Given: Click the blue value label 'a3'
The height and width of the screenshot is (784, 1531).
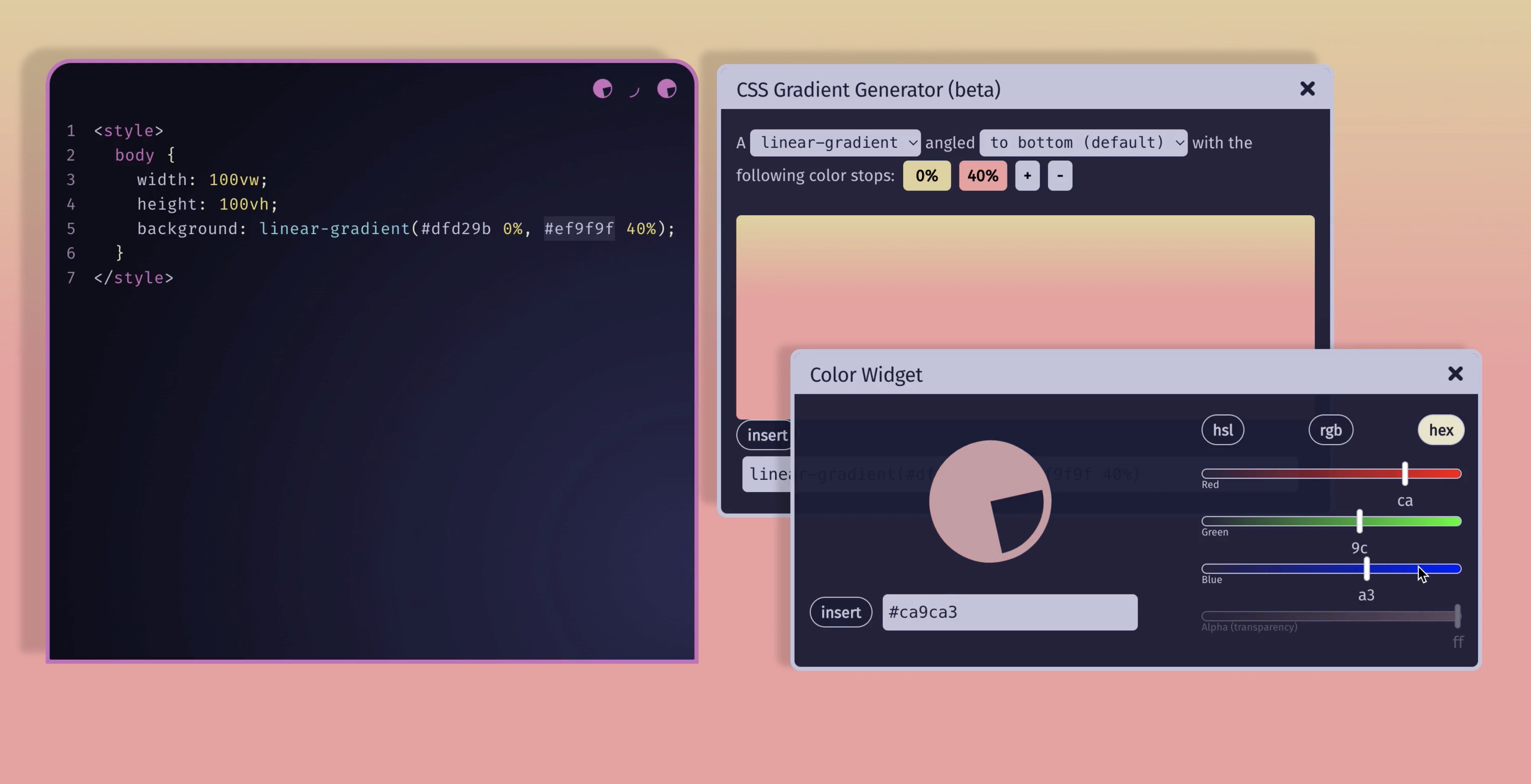Looking at the screenshot, I should pyautogui.click(x=1367, y=595).
